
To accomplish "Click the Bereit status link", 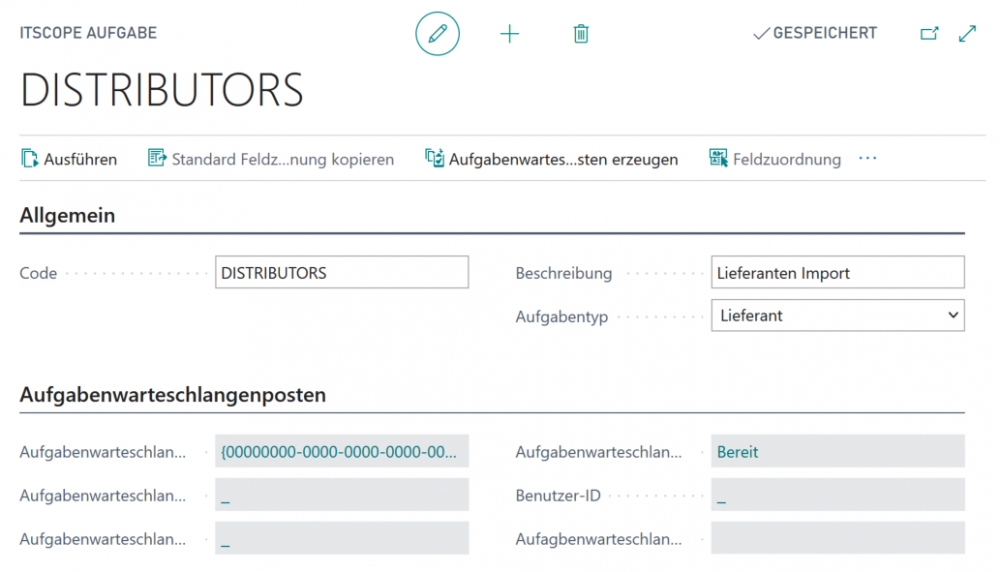I will tap(738, 452).
